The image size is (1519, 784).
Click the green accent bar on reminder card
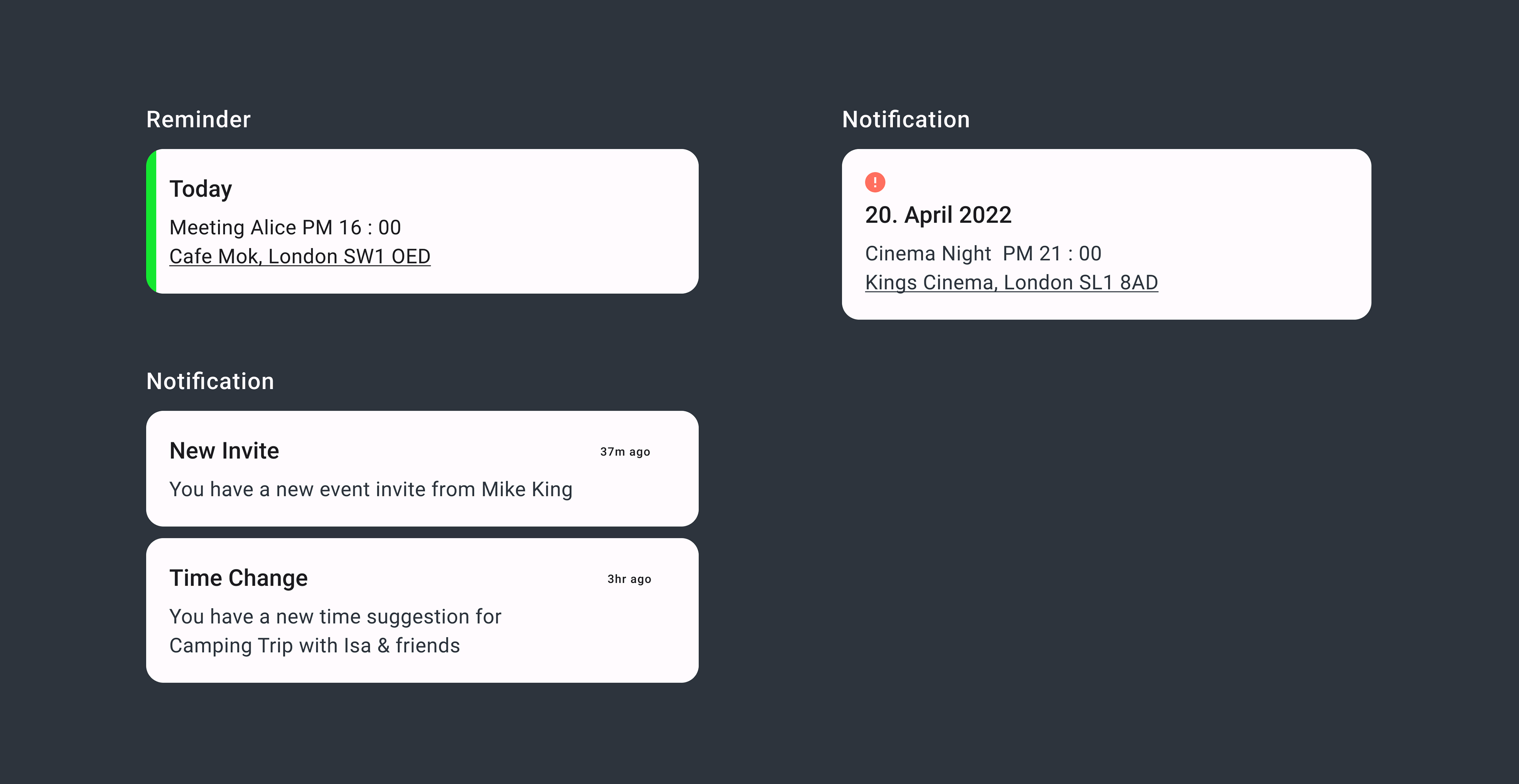[x=152, y=221]
